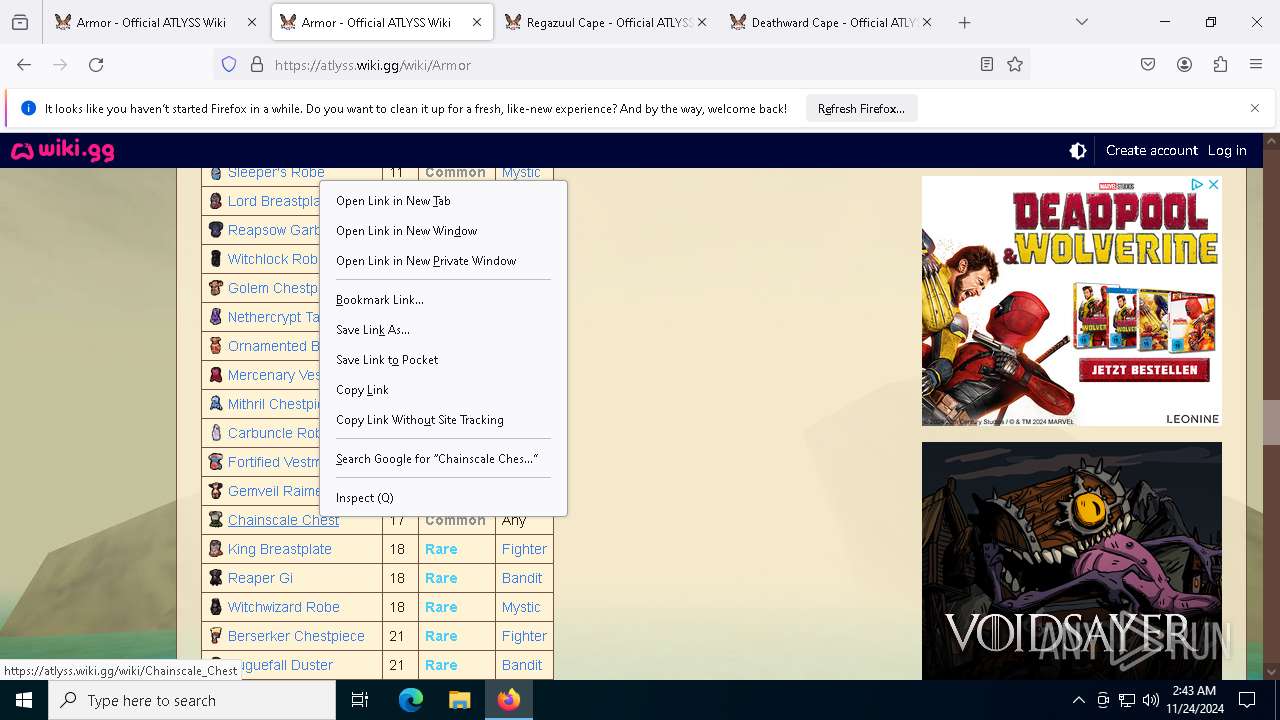
Task: Open the Save to Pocket icon
Action: (1148, 64)
